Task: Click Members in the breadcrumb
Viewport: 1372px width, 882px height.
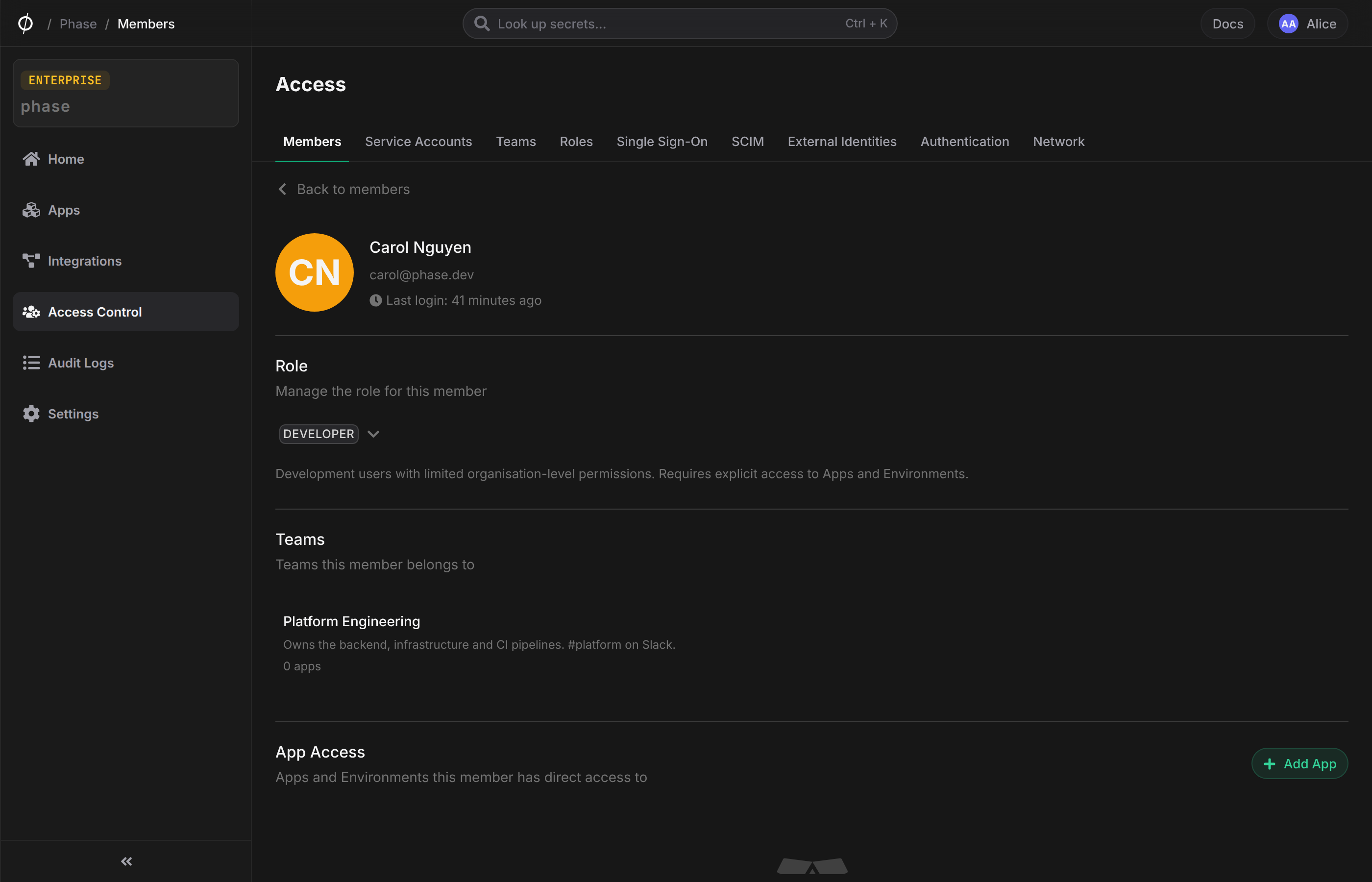Action: [x=146, y=24]
